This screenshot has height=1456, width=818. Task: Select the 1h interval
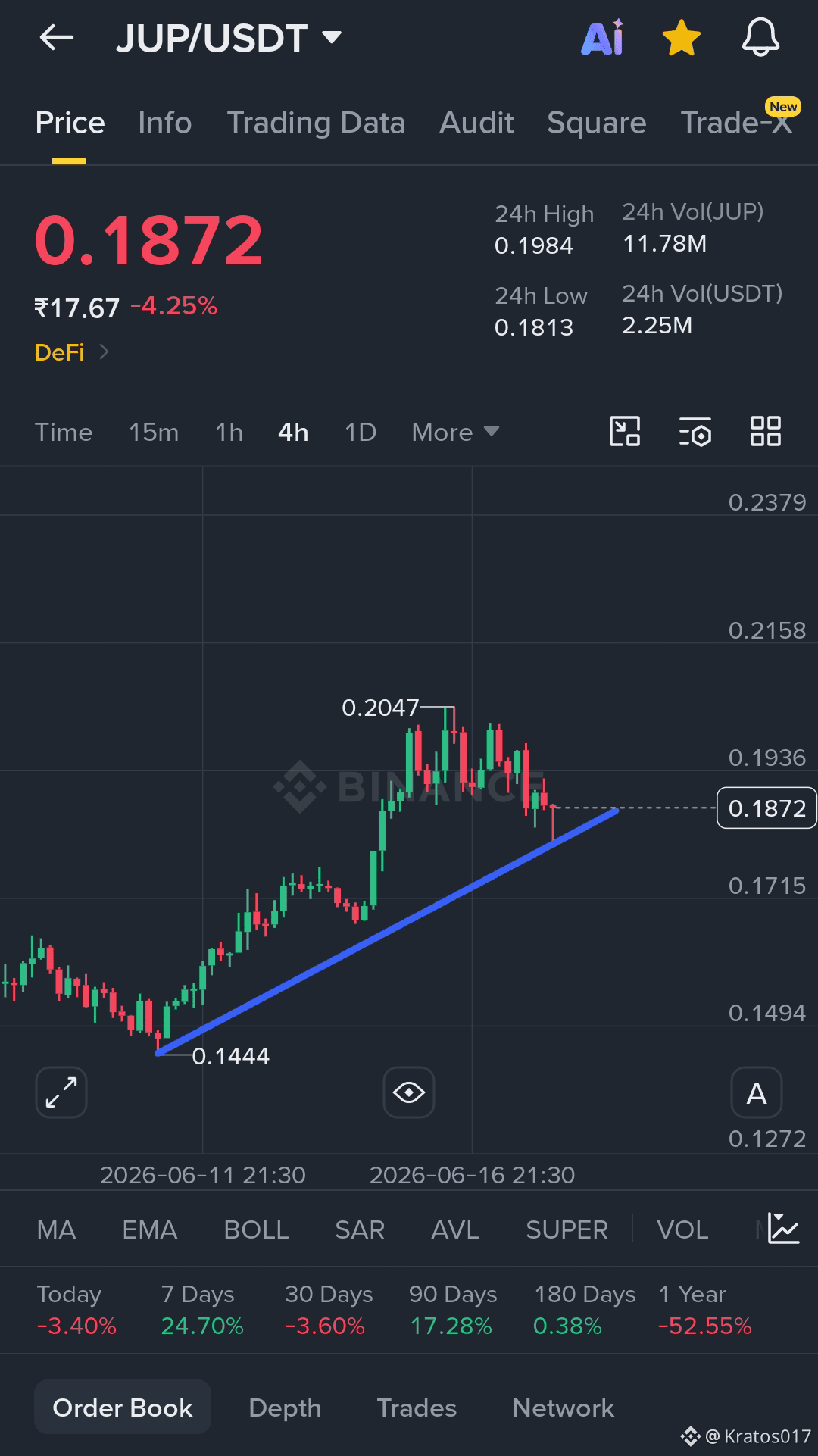pos(229,432)
